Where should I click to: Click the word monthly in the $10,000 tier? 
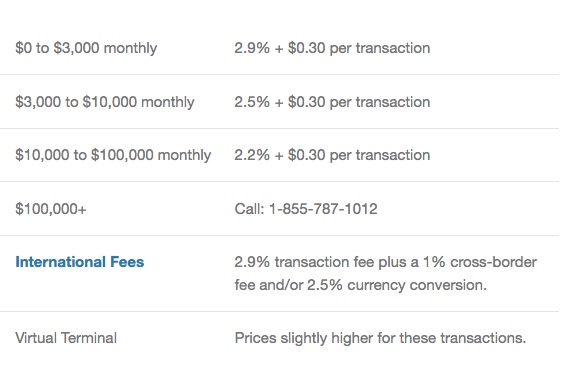point(184,155)
